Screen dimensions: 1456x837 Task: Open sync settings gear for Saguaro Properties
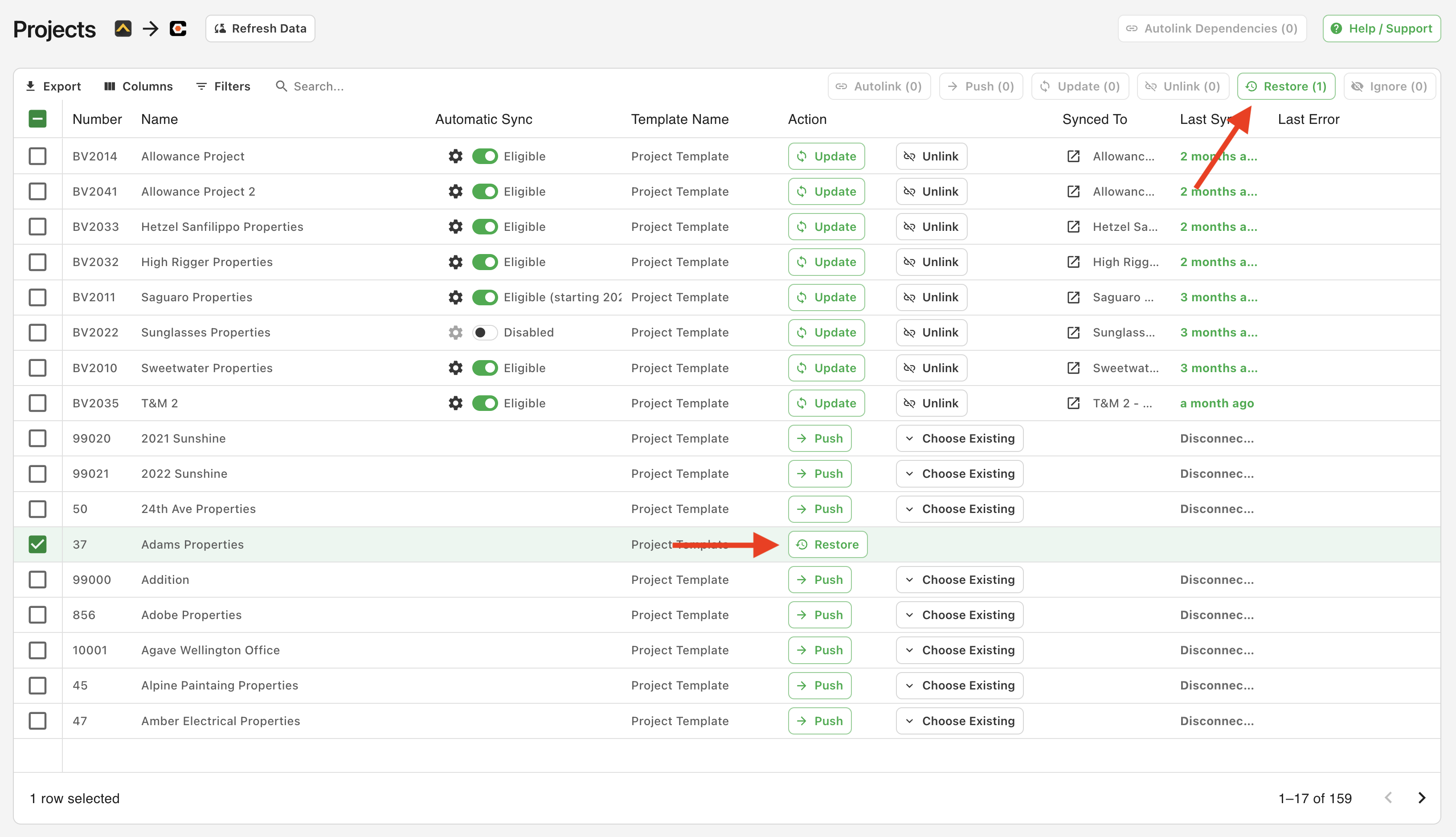point(455,297)
